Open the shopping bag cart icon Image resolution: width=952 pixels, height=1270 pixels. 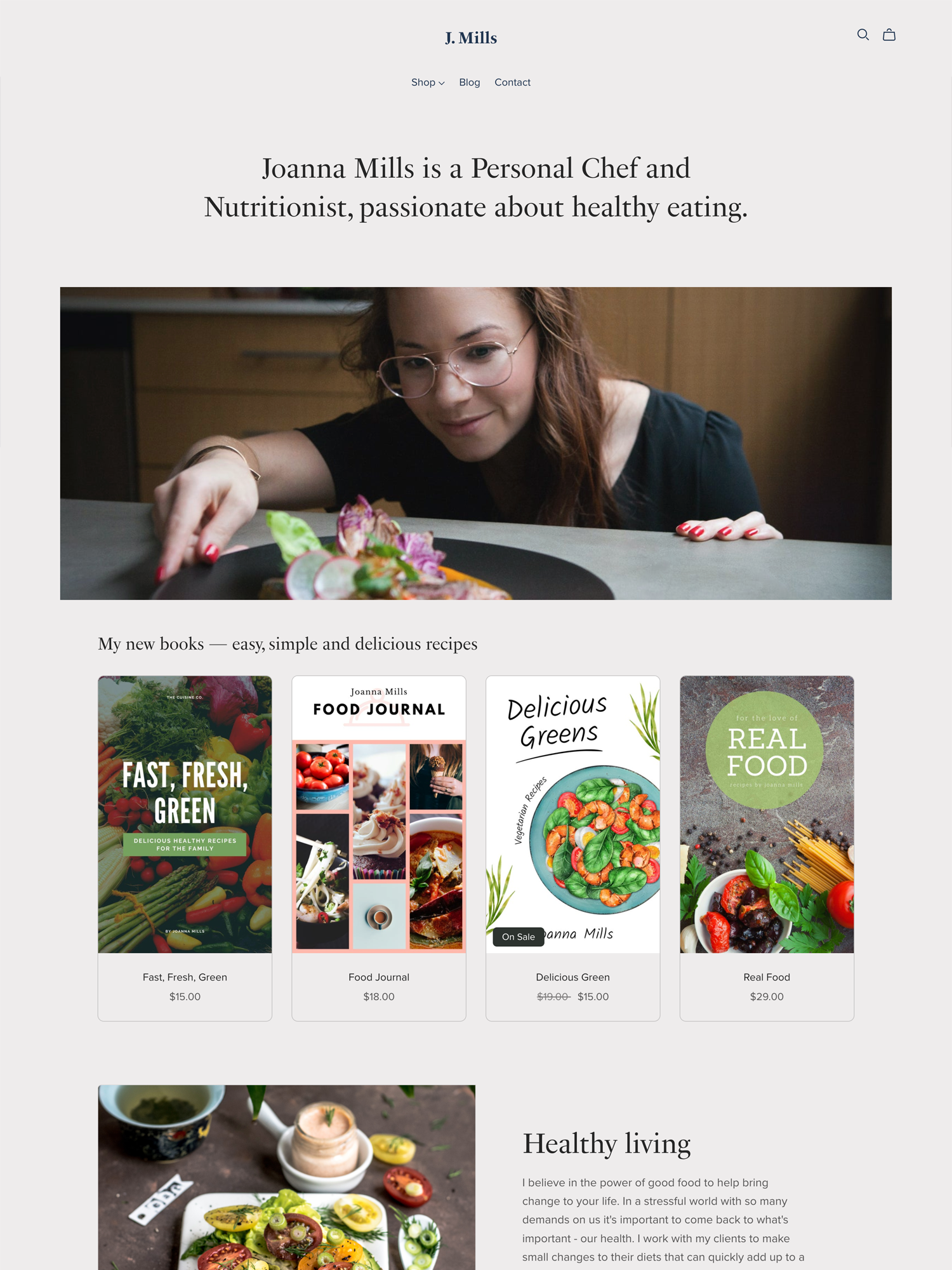coord(889,35)
